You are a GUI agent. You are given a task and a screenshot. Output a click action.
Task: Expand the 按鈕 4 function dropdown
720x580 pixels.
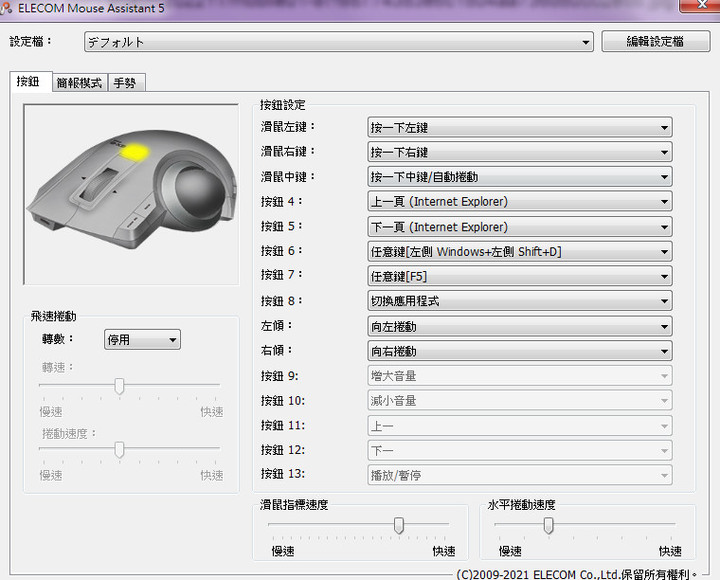coord(520,202)
